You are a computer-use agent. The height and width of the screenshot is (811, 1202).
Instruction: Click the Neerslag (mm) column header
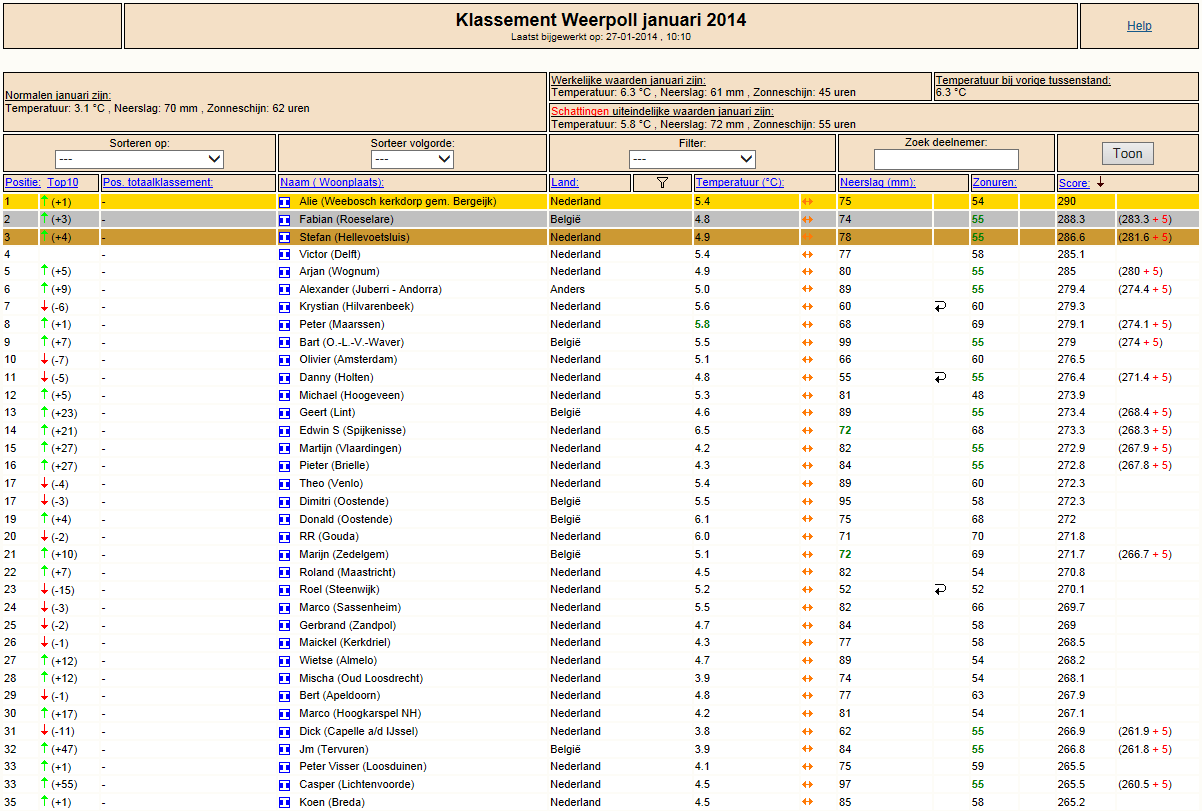click(878, 183)
